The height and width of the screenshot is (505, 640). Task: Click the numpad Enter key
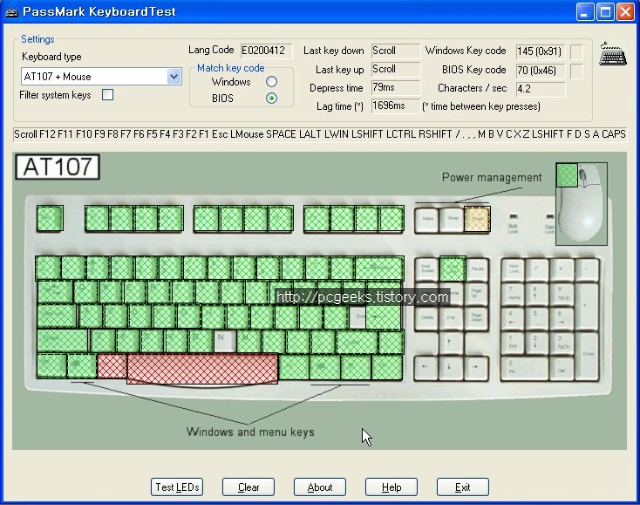(x=588, y=355)
